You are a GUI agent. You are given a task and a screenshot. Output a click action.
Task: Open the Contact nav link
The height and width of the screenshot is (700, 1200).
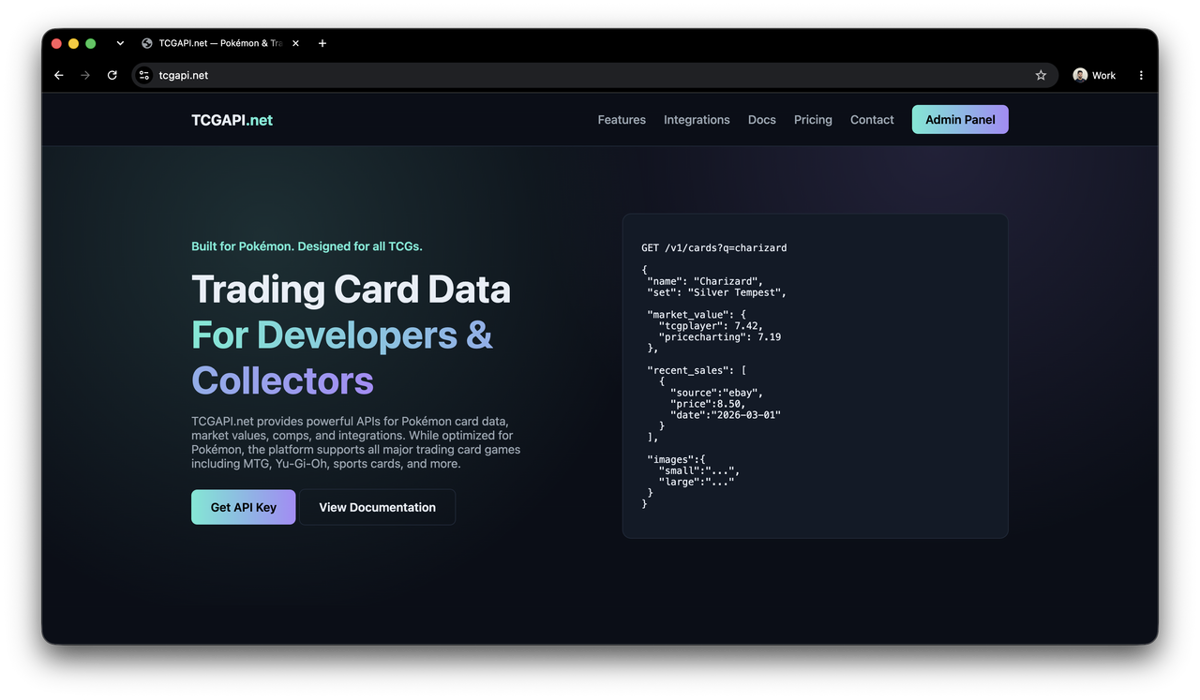872,120
